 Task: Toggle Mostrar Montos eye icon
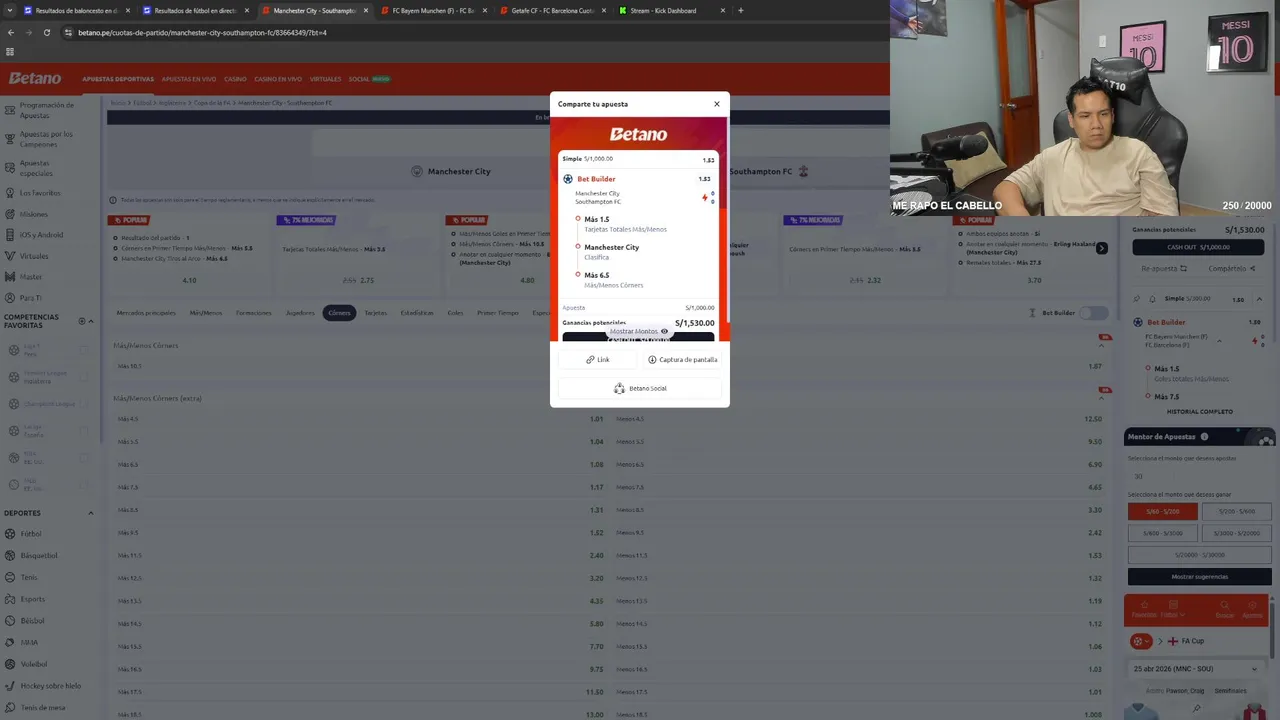click(664, 331)
